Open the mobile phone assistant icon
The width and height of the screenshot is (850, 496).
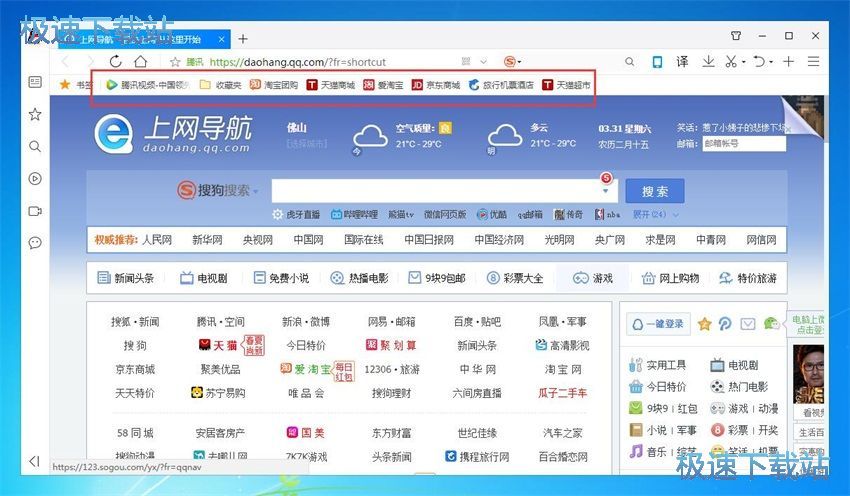tap(657, 62)
